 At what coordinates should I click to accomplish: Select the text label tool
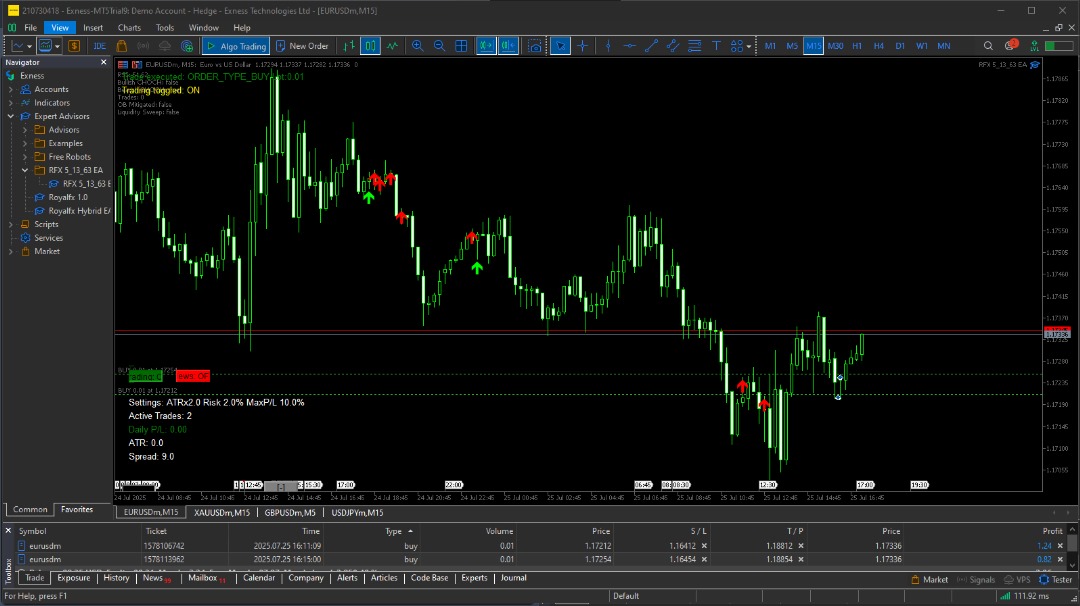click(x=716, y=46)
